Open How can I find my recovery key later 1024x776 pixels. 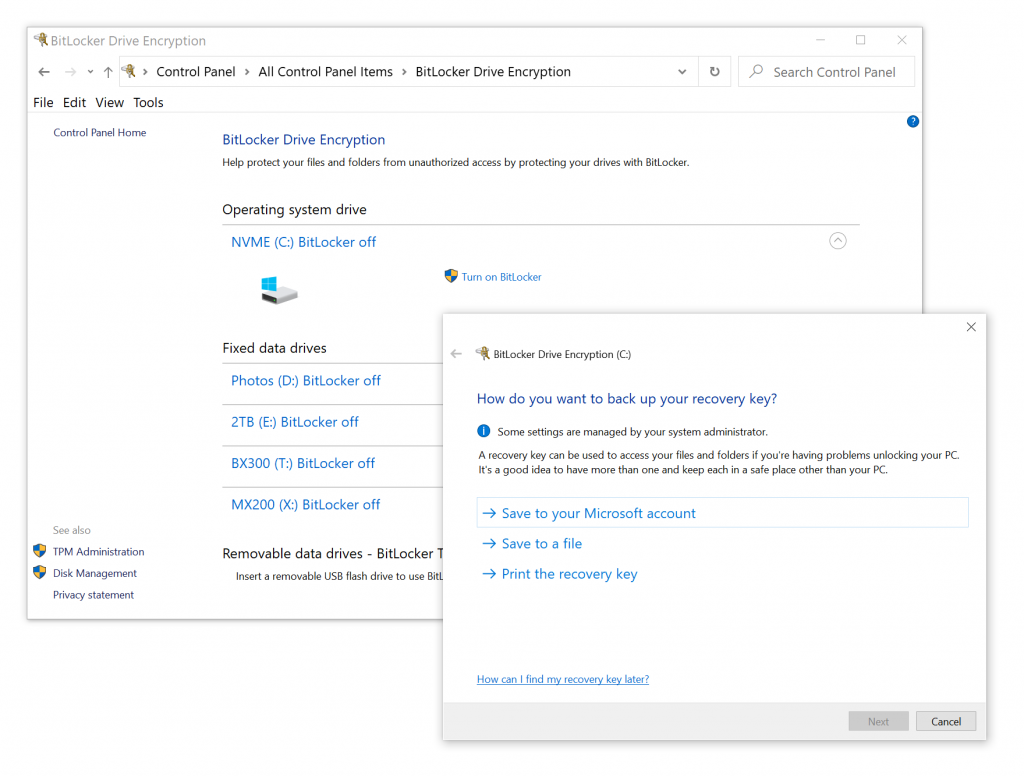(562, 678)
